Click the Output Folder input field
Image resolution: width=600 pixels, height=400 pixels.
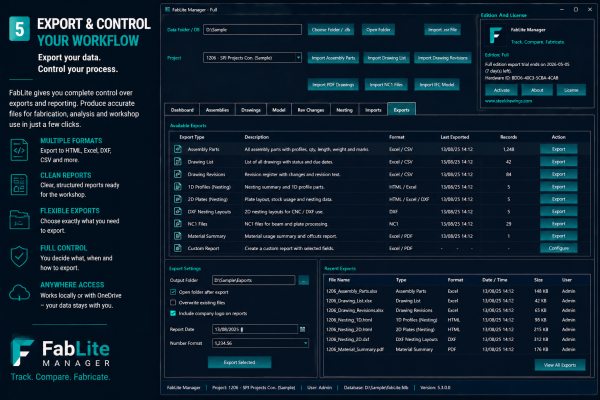click(254, 280)
